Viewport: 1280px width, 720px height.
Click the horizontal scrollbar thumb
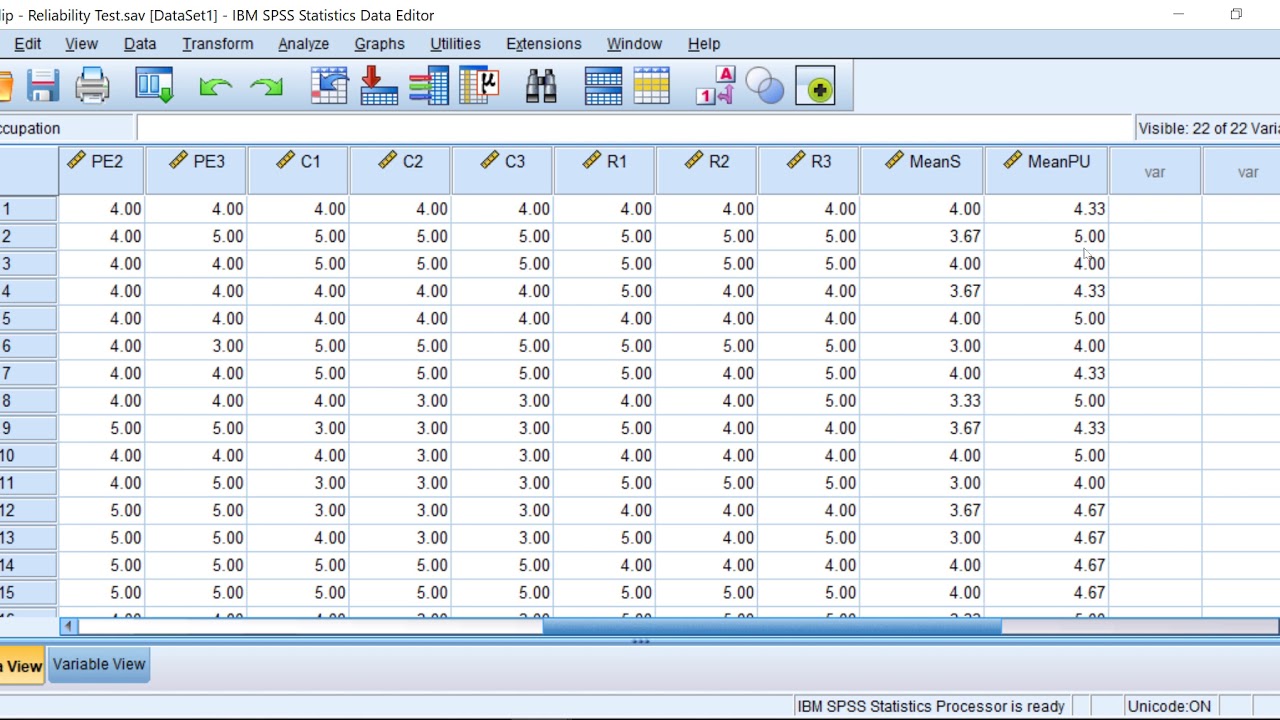point(771,627)
